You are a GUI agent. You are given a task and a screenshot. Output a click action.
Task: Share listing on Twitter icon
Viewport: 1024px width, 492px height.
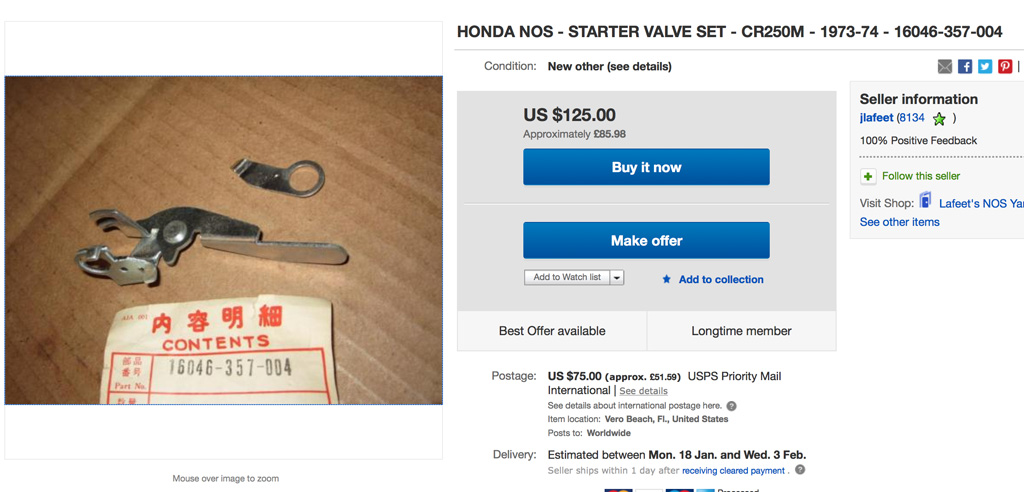pos(985,66)
